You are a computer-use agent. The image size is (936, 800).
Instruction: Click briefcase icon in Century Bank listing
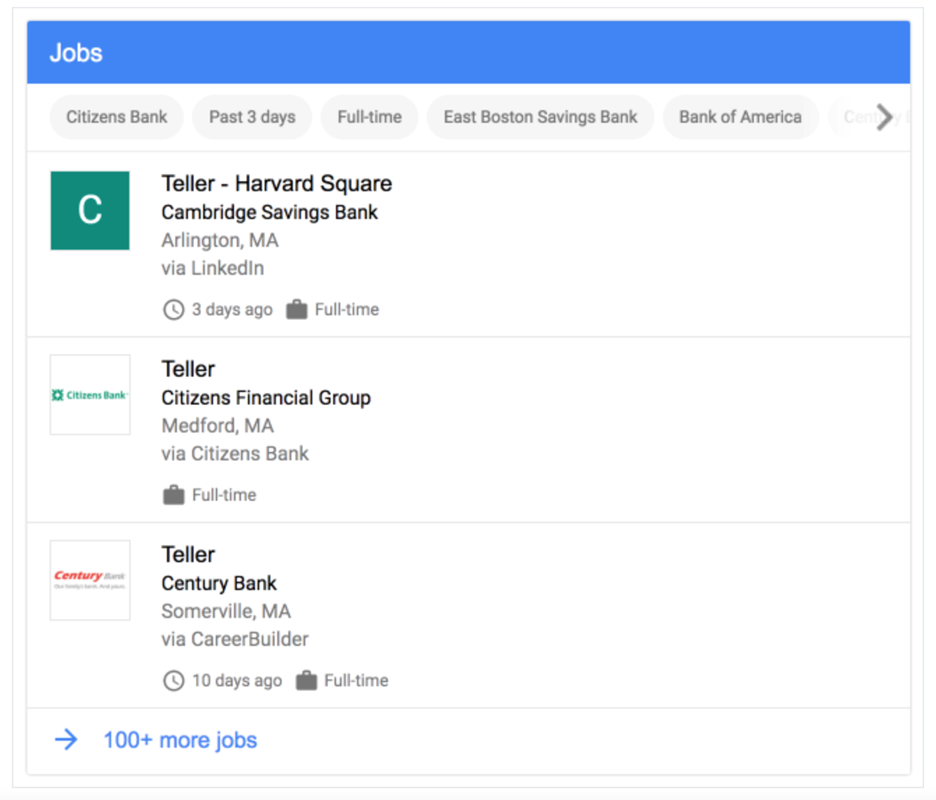306,681
